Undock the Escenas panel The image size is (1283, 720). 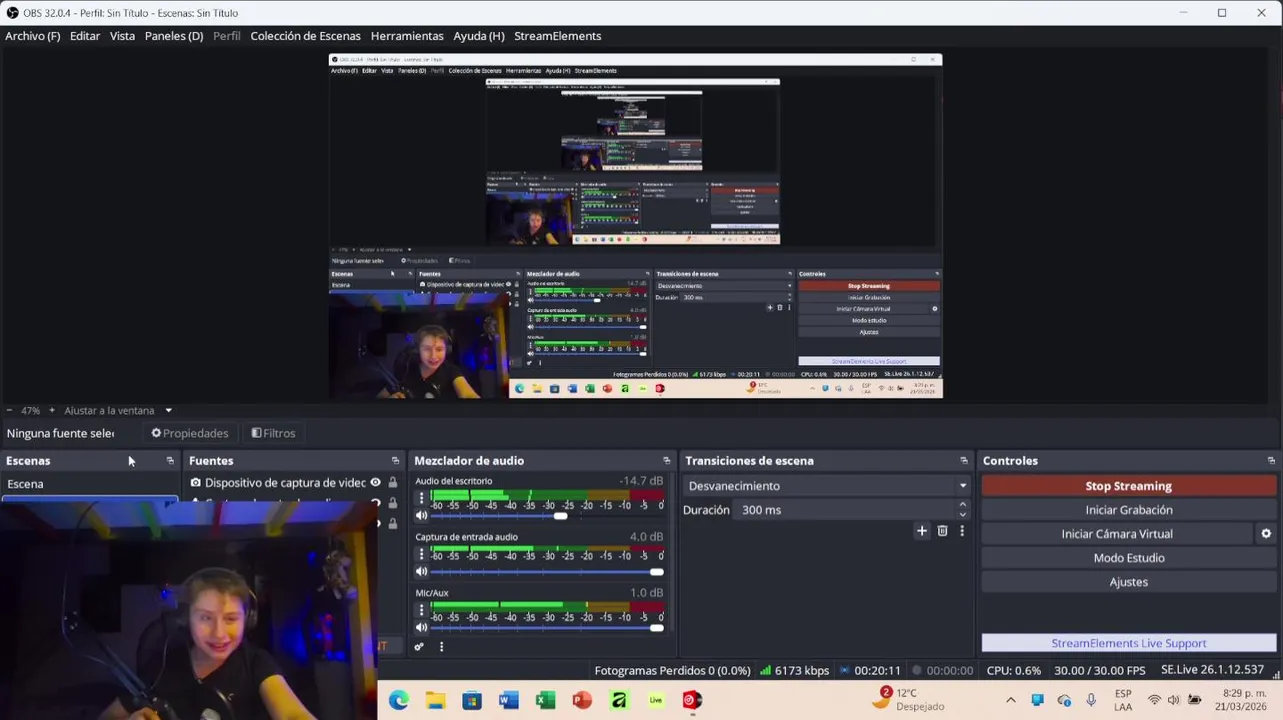point(170,461)
